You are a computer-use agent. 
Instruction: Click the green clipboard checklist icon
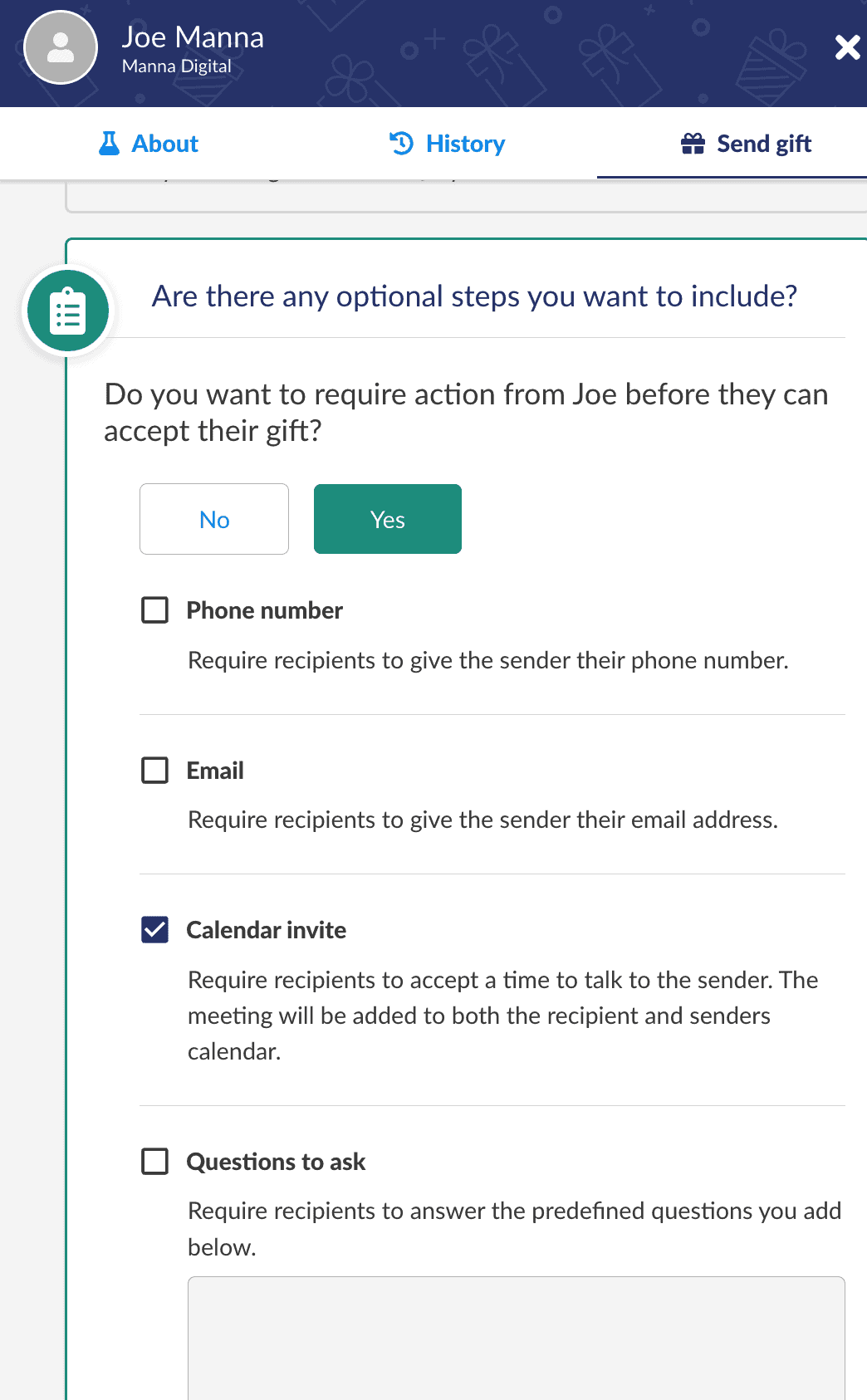(x=66, y=309)
